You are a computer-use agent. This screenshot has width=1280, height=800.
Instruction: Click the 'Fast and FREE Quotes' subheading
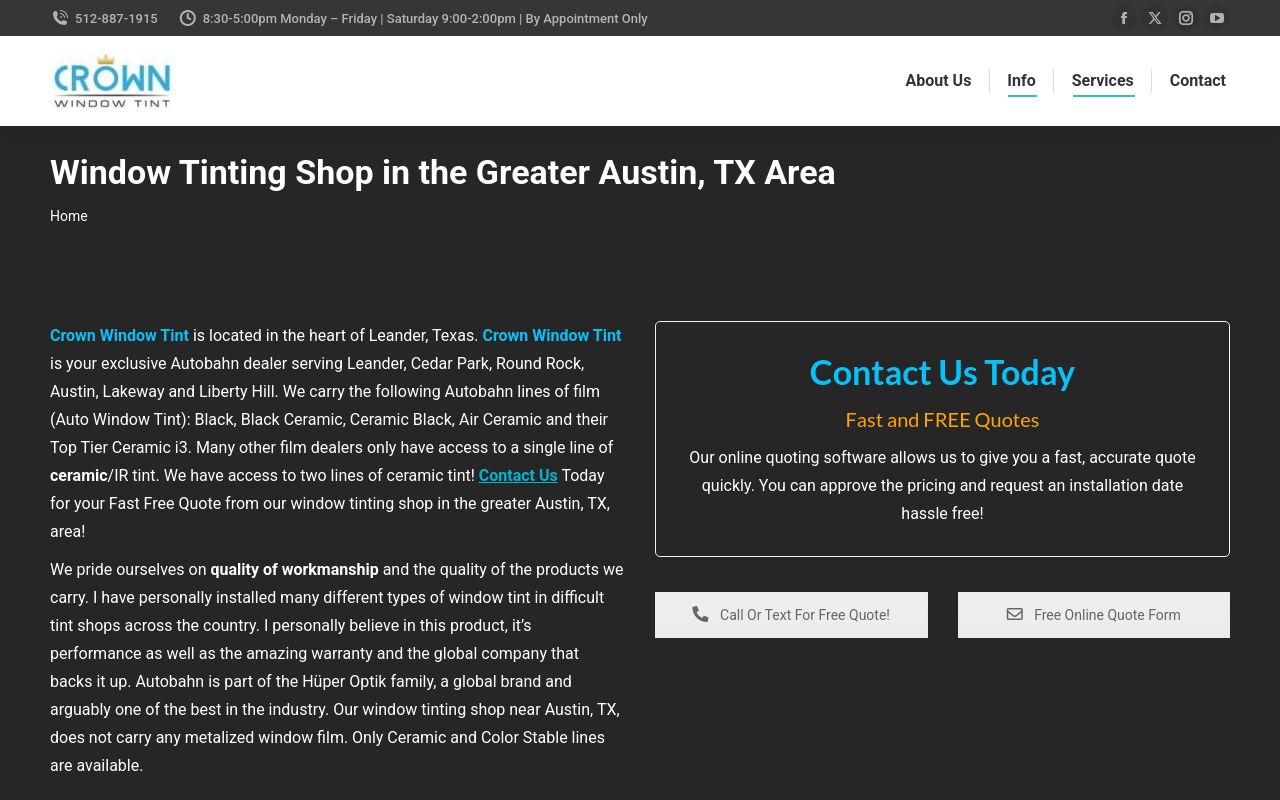click(x=942, y=420)
